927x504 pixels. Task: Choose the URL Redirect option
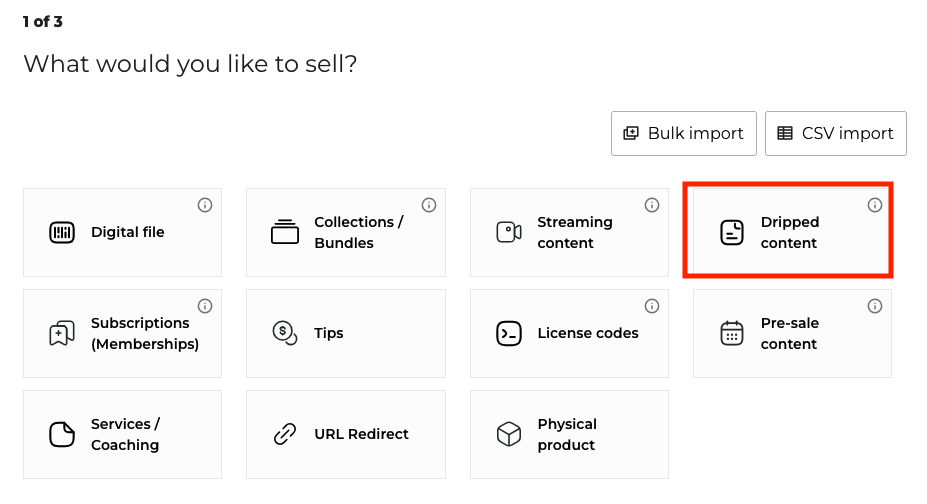coord(345,435)
